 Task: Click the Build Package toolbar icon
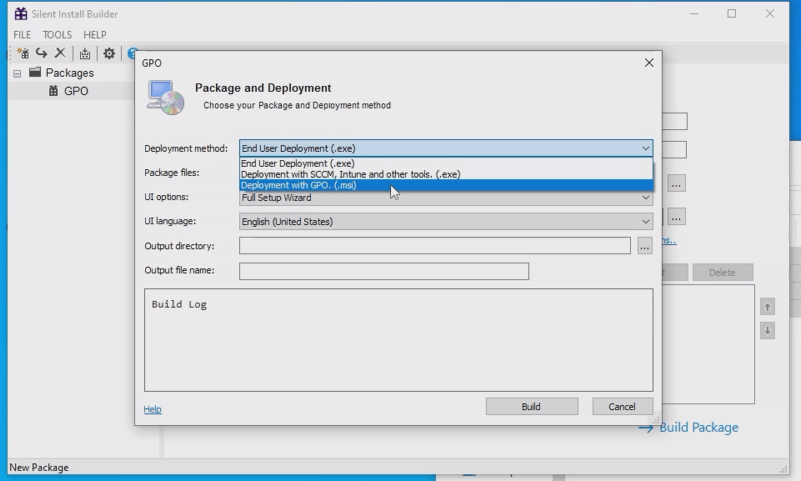tap(85, 53)
